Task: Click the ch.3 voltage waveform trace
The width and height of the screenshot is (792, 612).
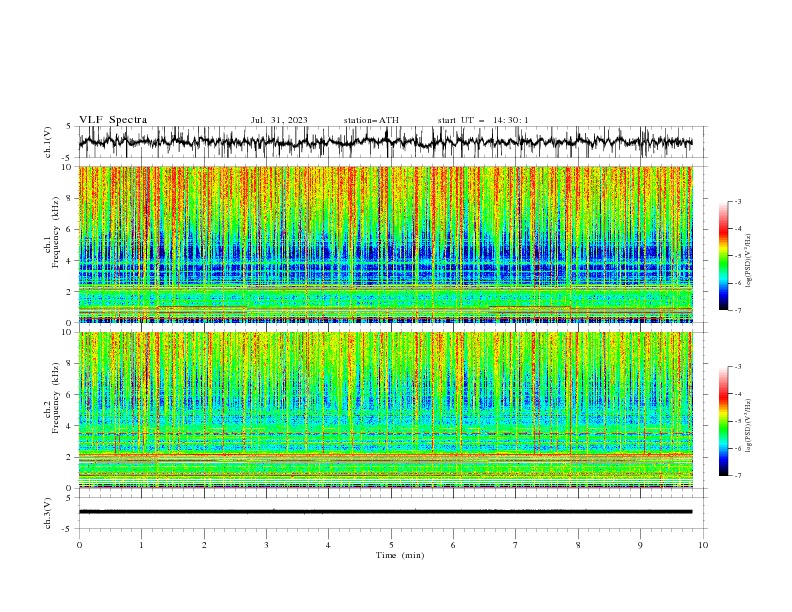Action: click(385, 512)
